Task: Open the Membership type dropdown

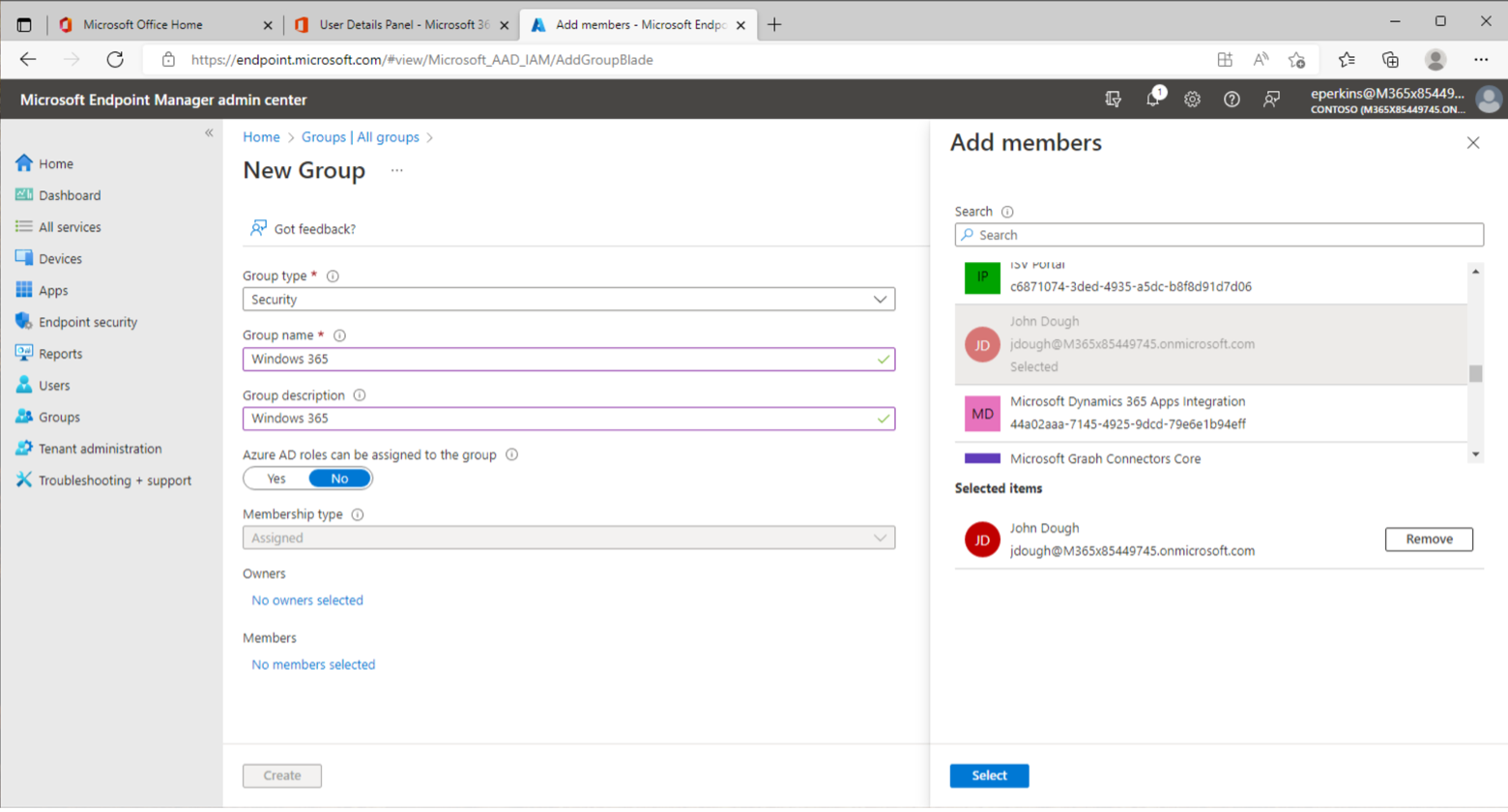Action: pyautogui.click(x=569, y=537)
